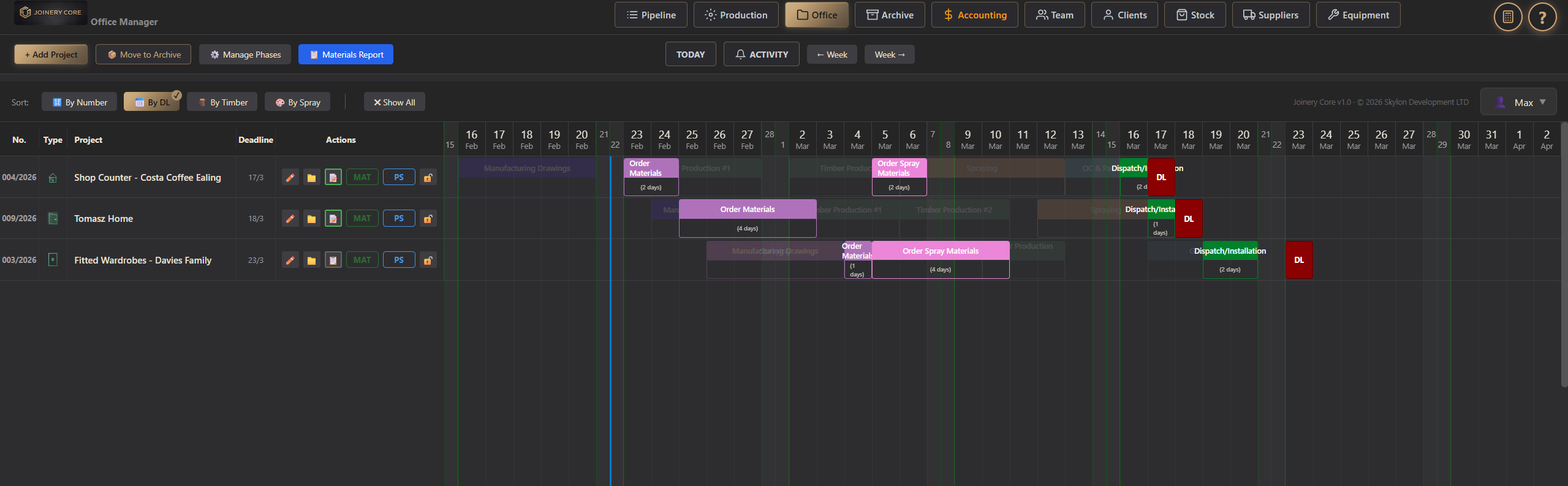Toggle the By Timber sort option
This screenshot has height=486, width=1568.
click(222, 102)
